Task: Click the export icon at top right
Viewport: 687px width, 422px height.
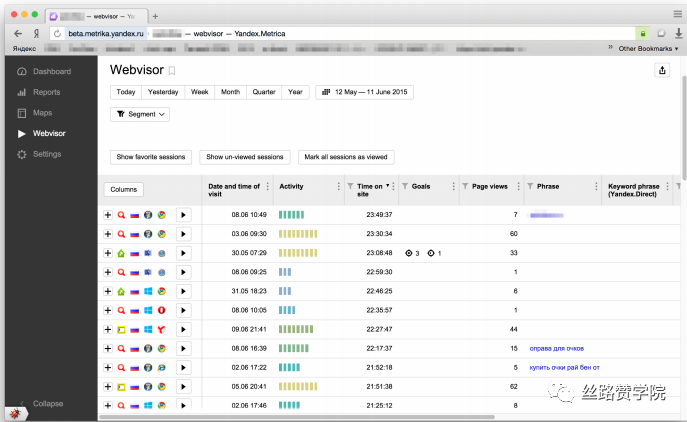Action: coord(662,70)
